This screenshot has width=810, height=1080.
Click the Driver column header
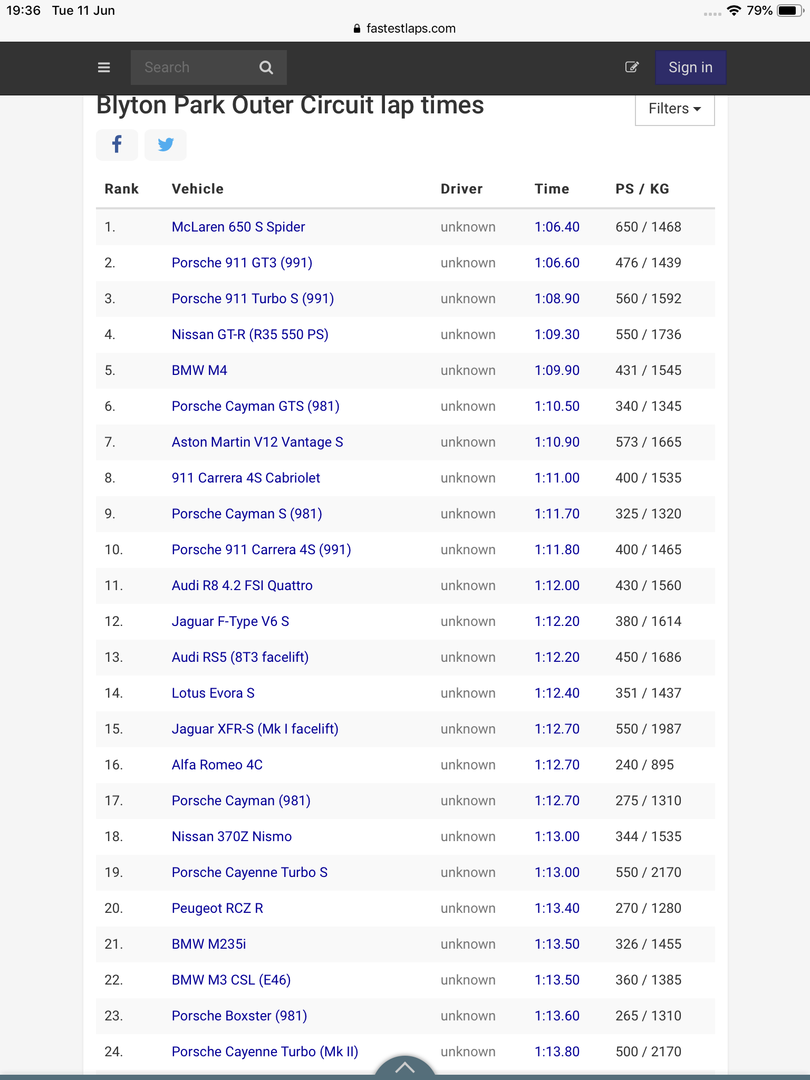461,189
